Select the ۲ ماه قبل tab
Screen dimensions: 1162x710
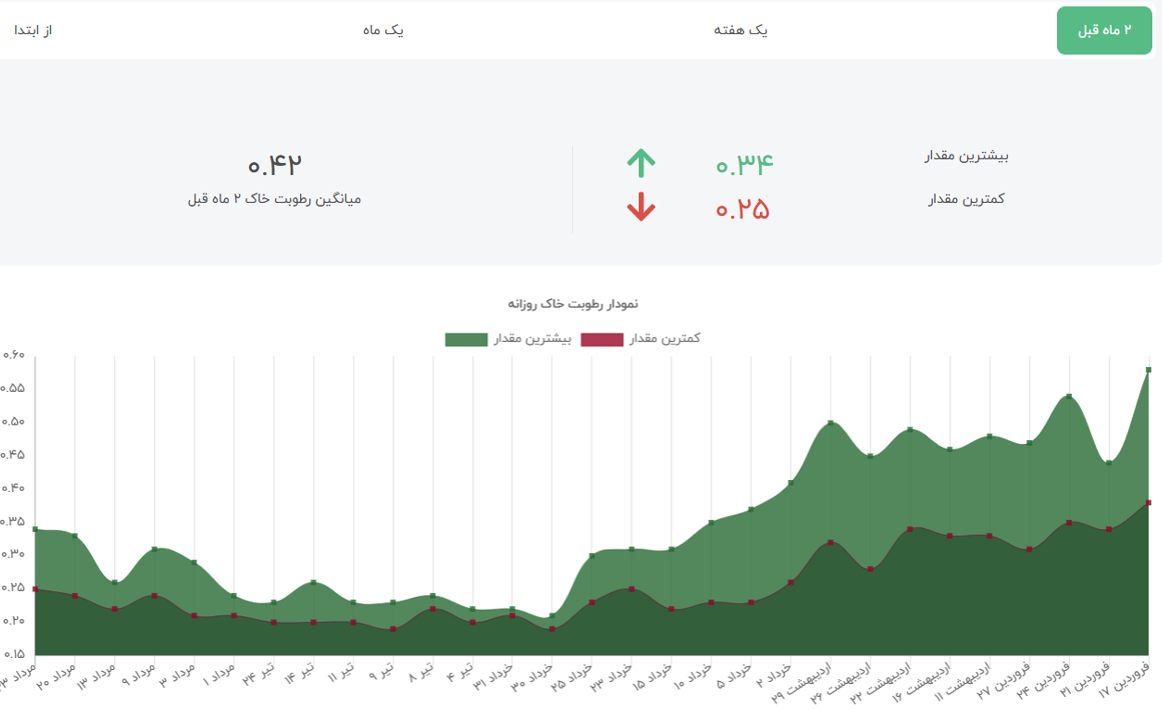tap(1104, 30)
